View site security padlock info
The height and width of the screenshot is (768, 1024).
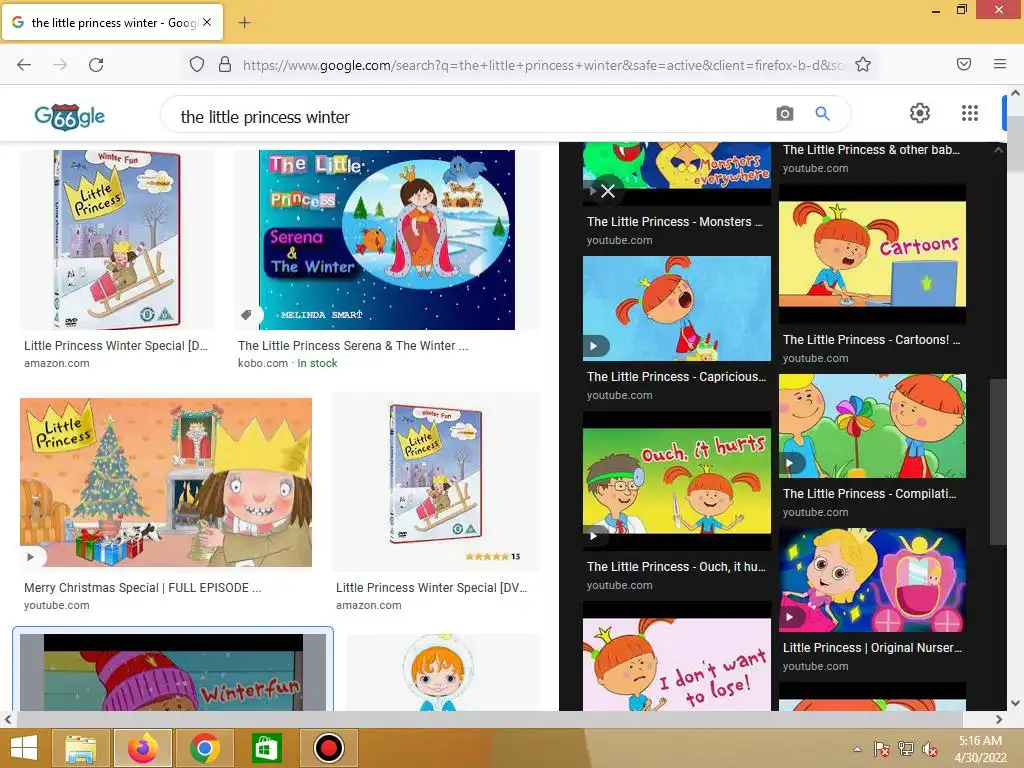point(225,65)
